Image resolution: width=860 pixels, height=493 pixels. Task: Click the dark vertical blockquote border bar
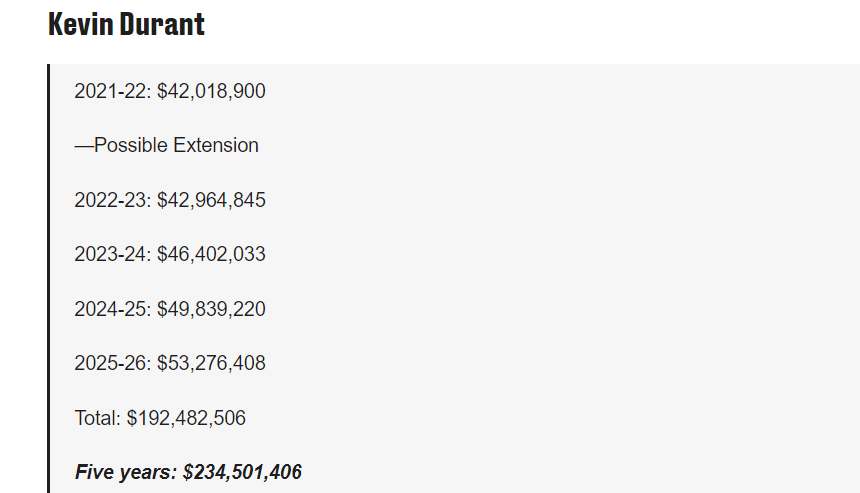(x=48, y=278)
